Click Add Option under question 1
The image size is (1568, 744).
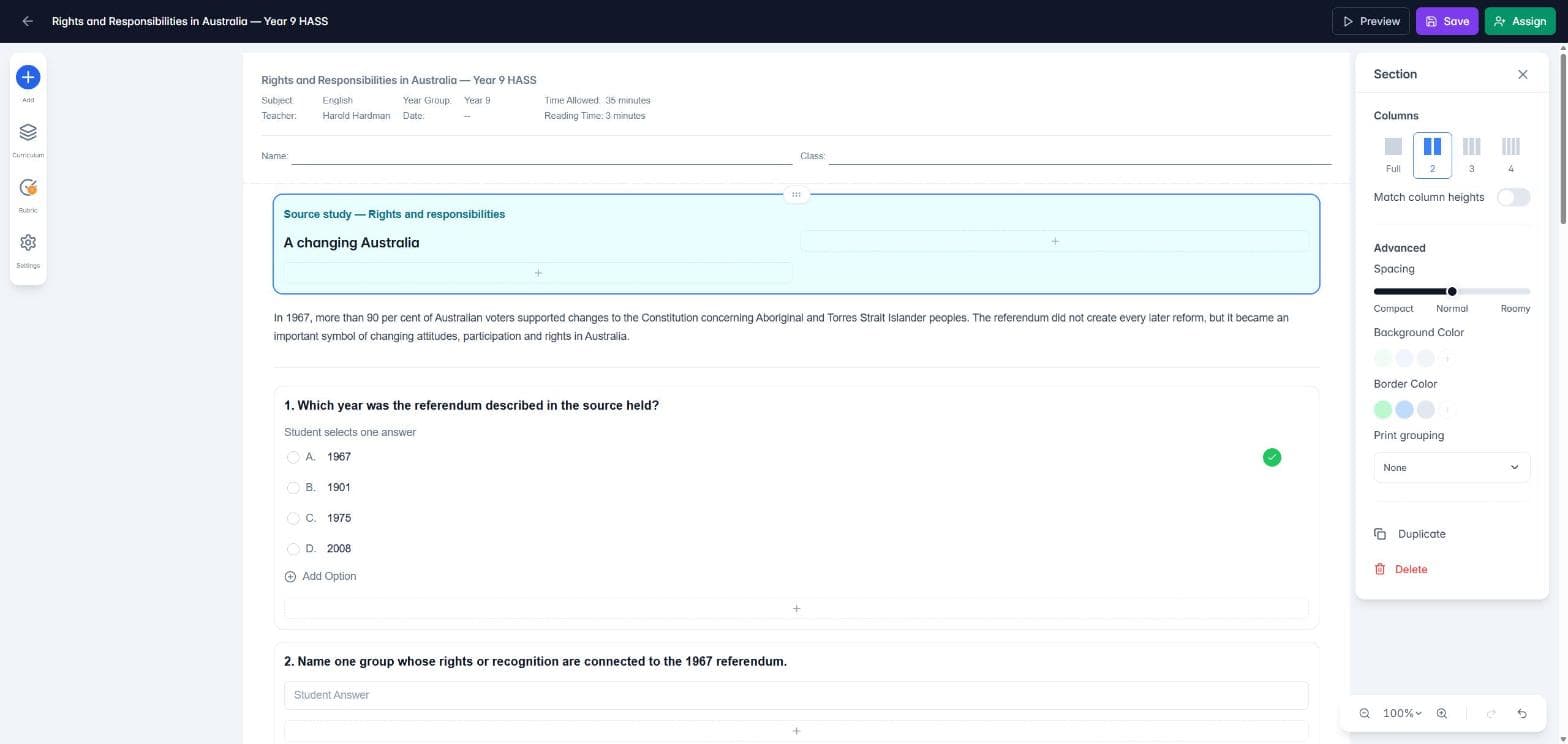[320, 576]
